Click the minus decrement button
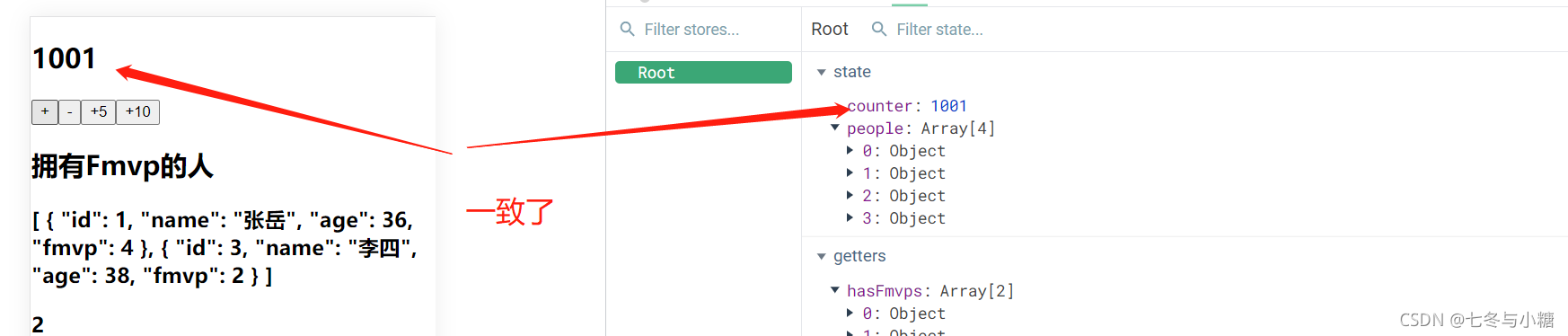The height and width of the screenshot is (336, 1568). tap(70, 111)
